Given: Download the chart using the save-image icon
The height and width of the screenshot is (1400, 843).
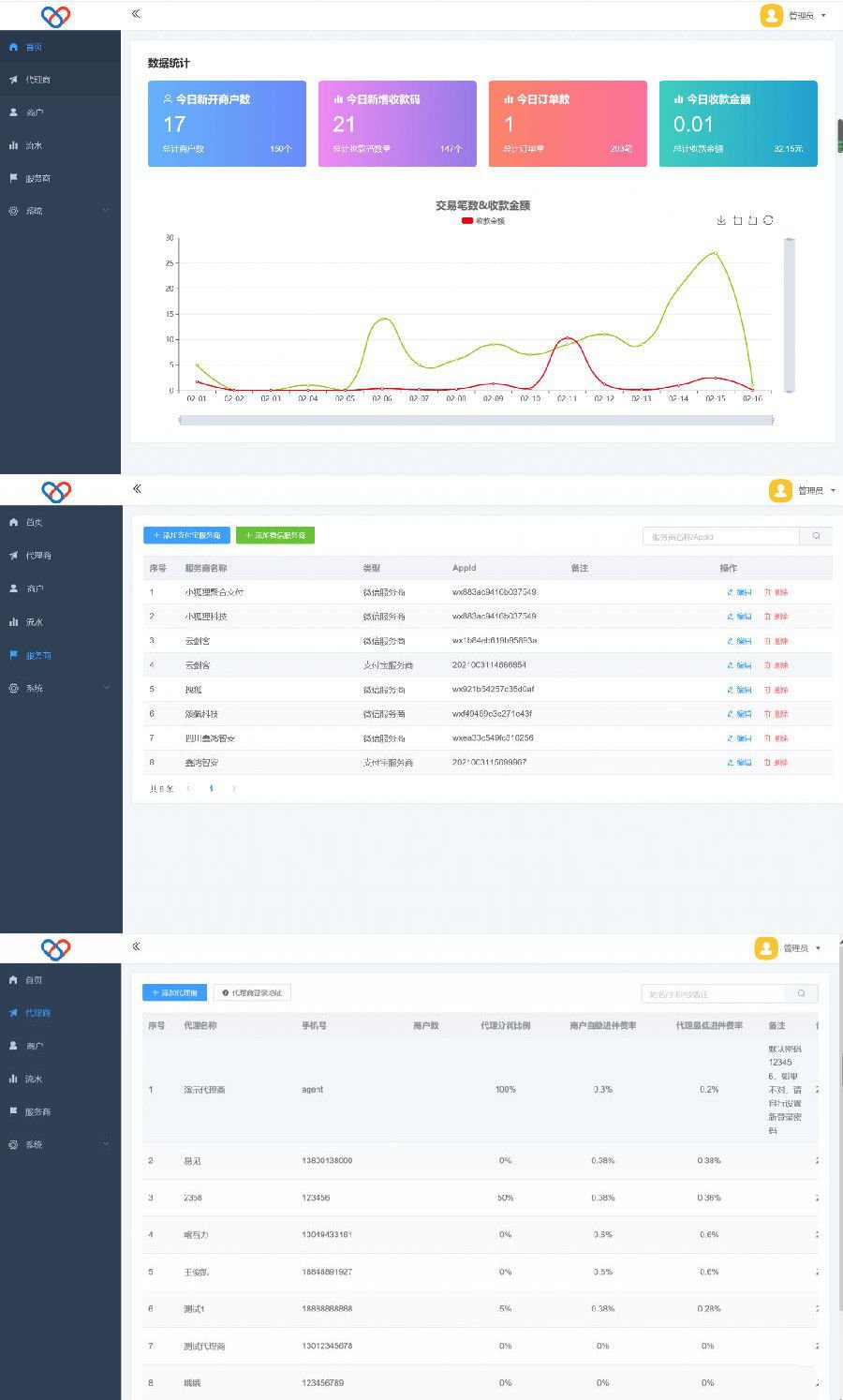Looking at the screenshot, I should pos(720,220).
